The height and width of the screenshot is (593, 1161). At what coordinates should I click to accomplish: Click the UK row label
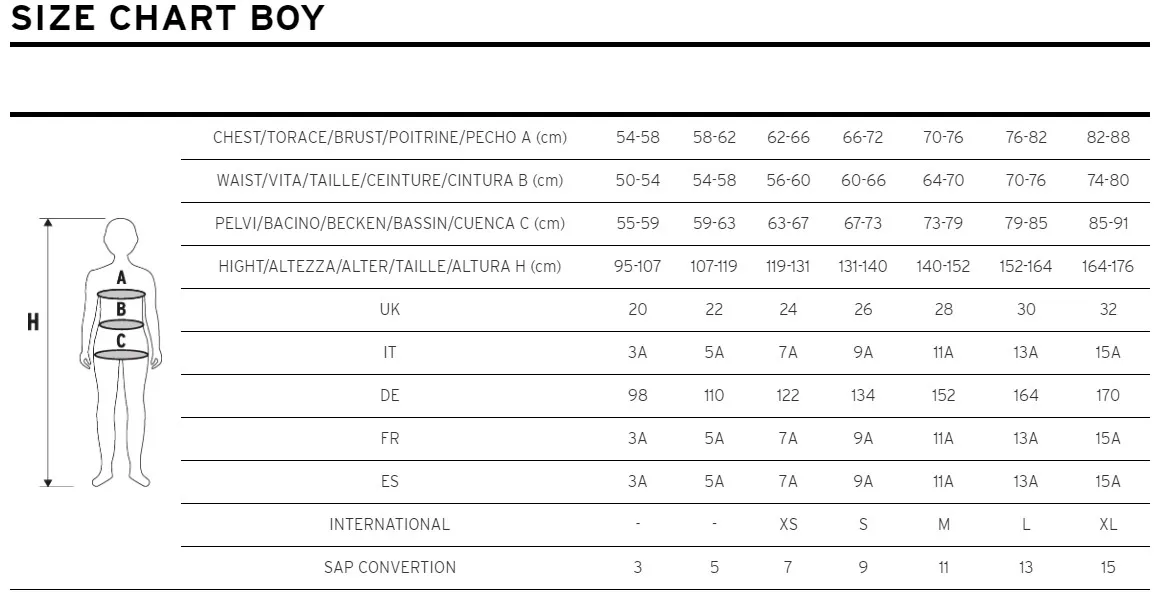click(x=389, y=309)
